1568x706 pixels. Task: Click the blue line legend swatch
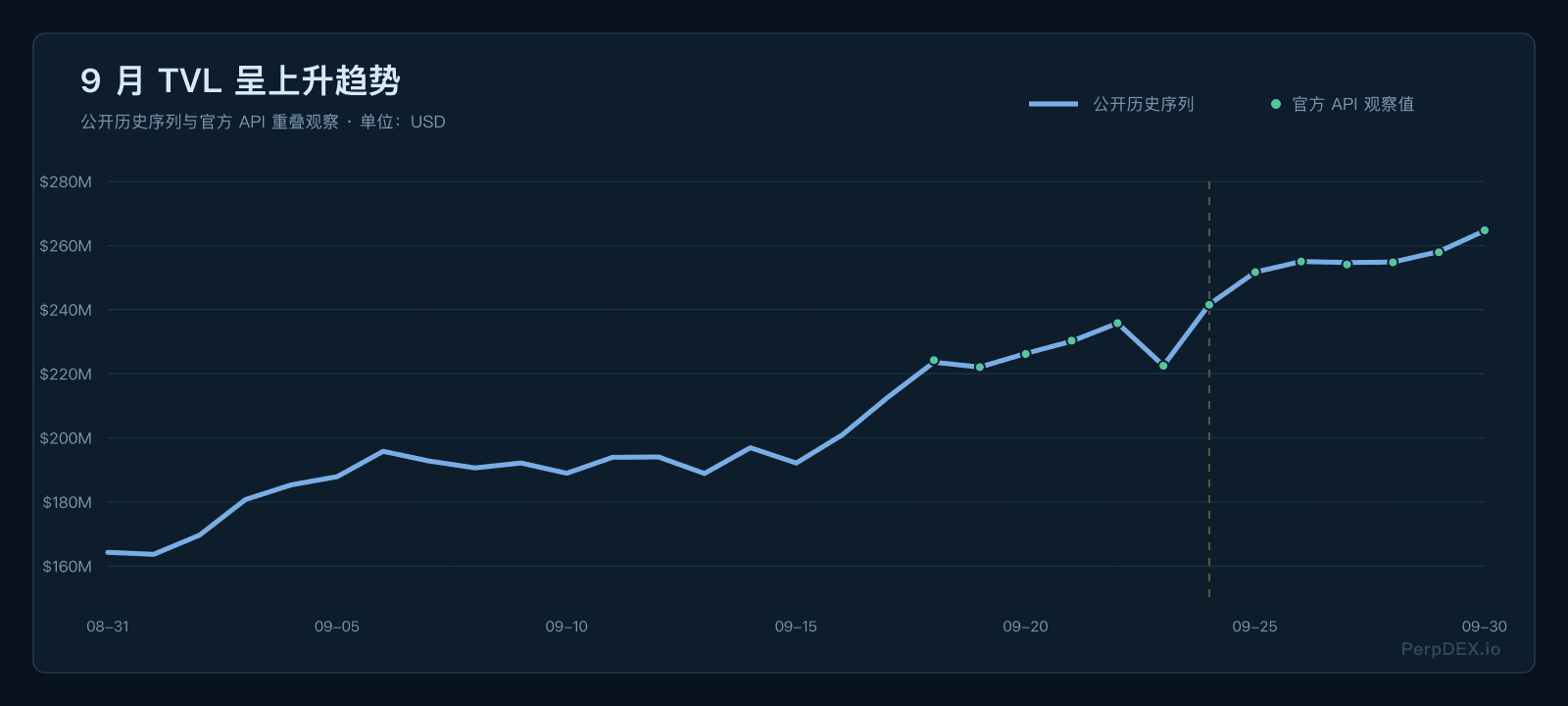click(x=1053, y=104)
